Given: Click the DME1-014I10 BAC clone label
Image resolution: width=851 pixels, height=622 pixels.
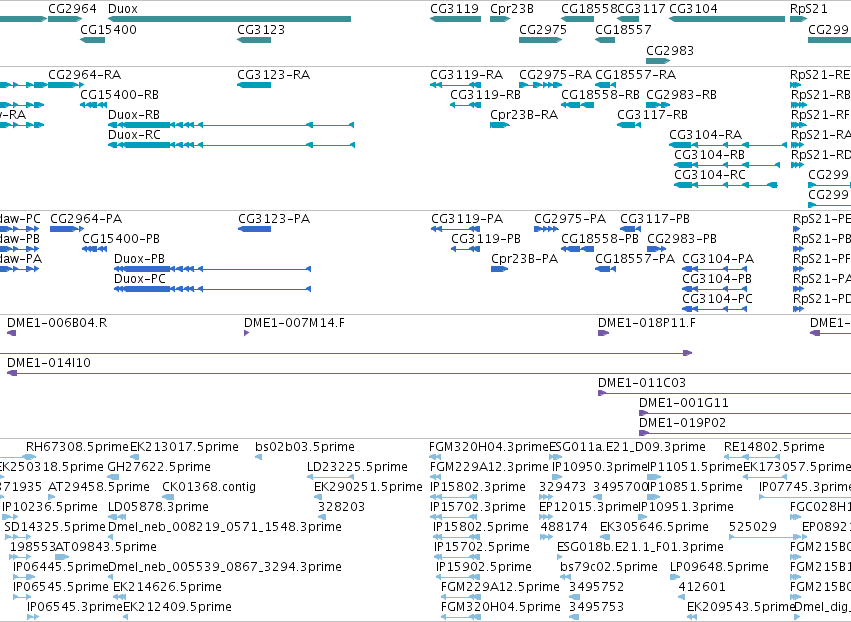Looking at the screenshot, I should (x=49, y=363).
